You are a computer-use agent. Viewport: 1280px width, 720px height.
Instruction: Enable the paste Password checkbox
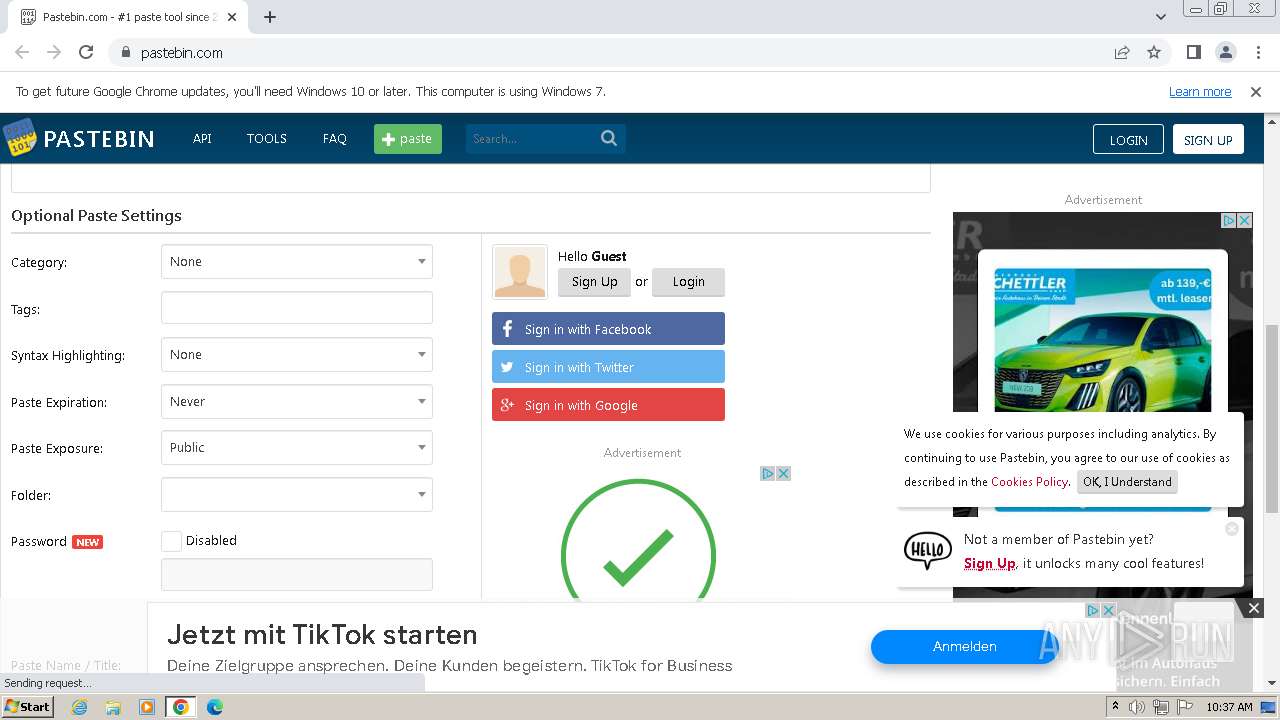pyautogui.click(x=171, y=541)
